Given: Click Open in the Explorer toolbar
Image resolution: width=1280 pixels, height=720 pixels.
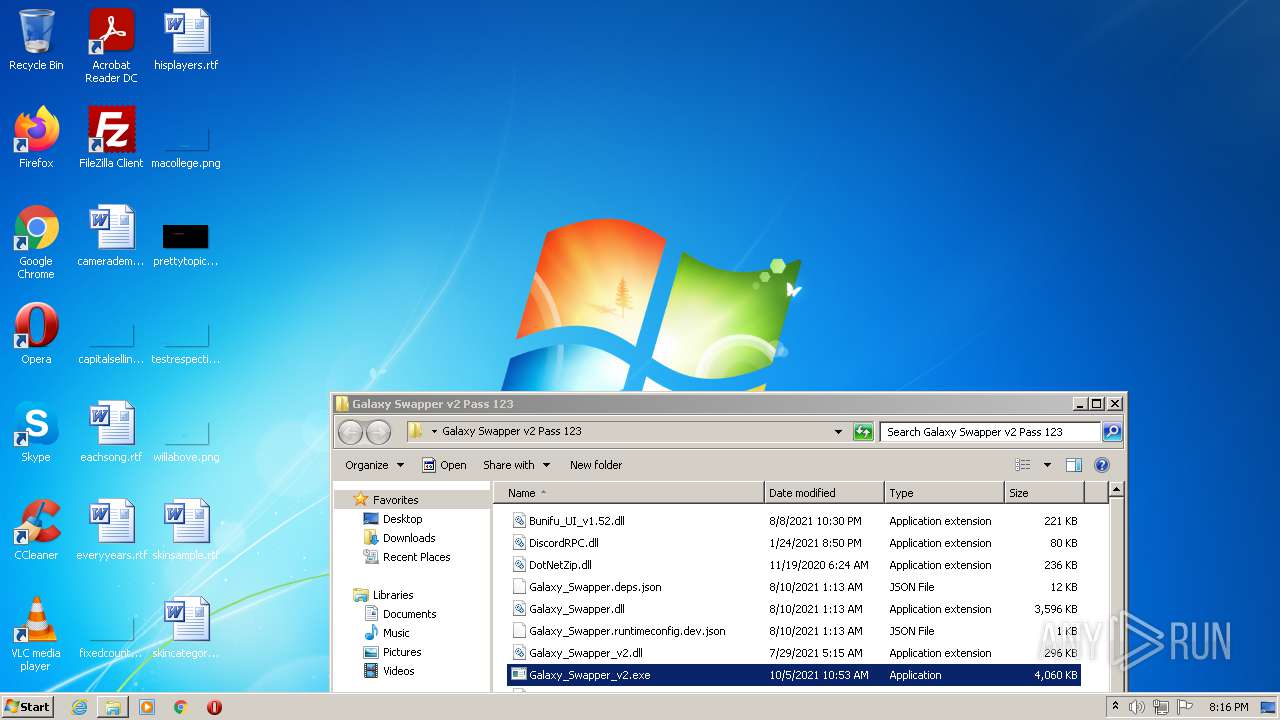Looking at the screenshot, I should 444,465.
